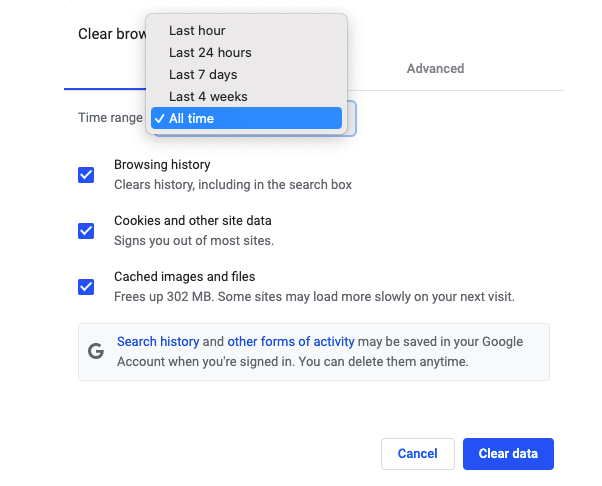The image size is (602, 486).
Task: Click the checkmark icon beside All time
Action: [x=160, y=119]
